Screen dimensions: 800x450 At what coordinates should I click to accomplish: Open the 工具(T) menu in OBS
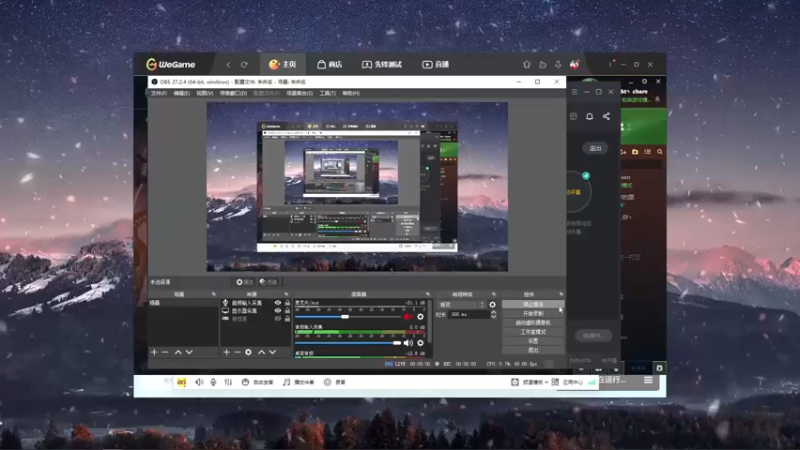(x=328, y=93)
